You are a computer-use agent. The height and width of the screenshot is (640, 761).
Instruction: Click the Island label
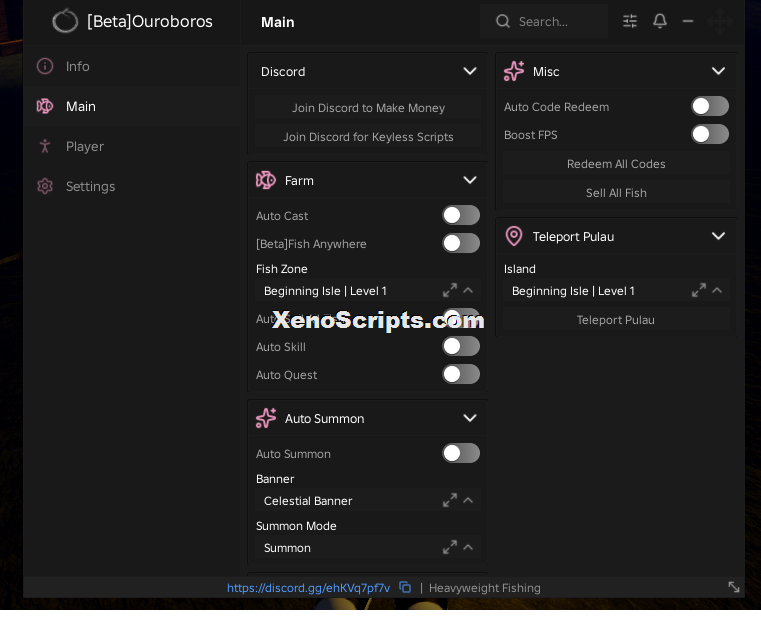520,269
